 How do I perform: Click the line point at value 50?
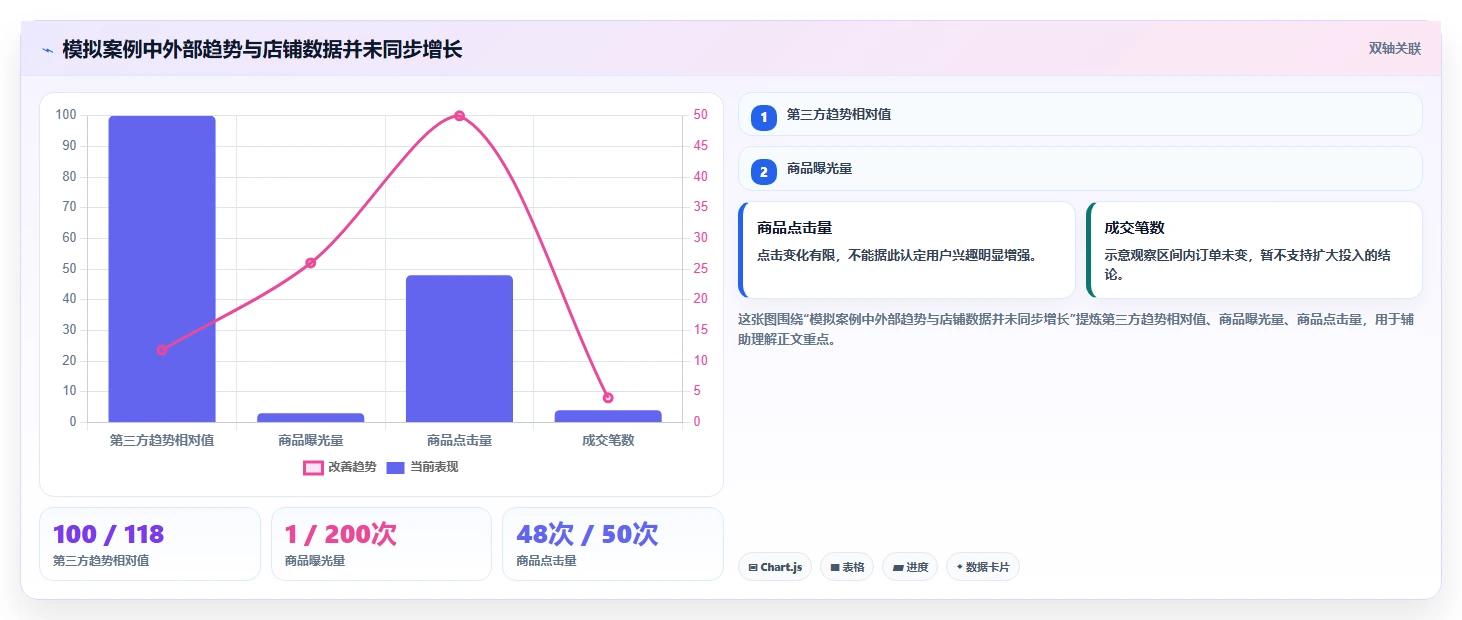click(x=459, y=116)
